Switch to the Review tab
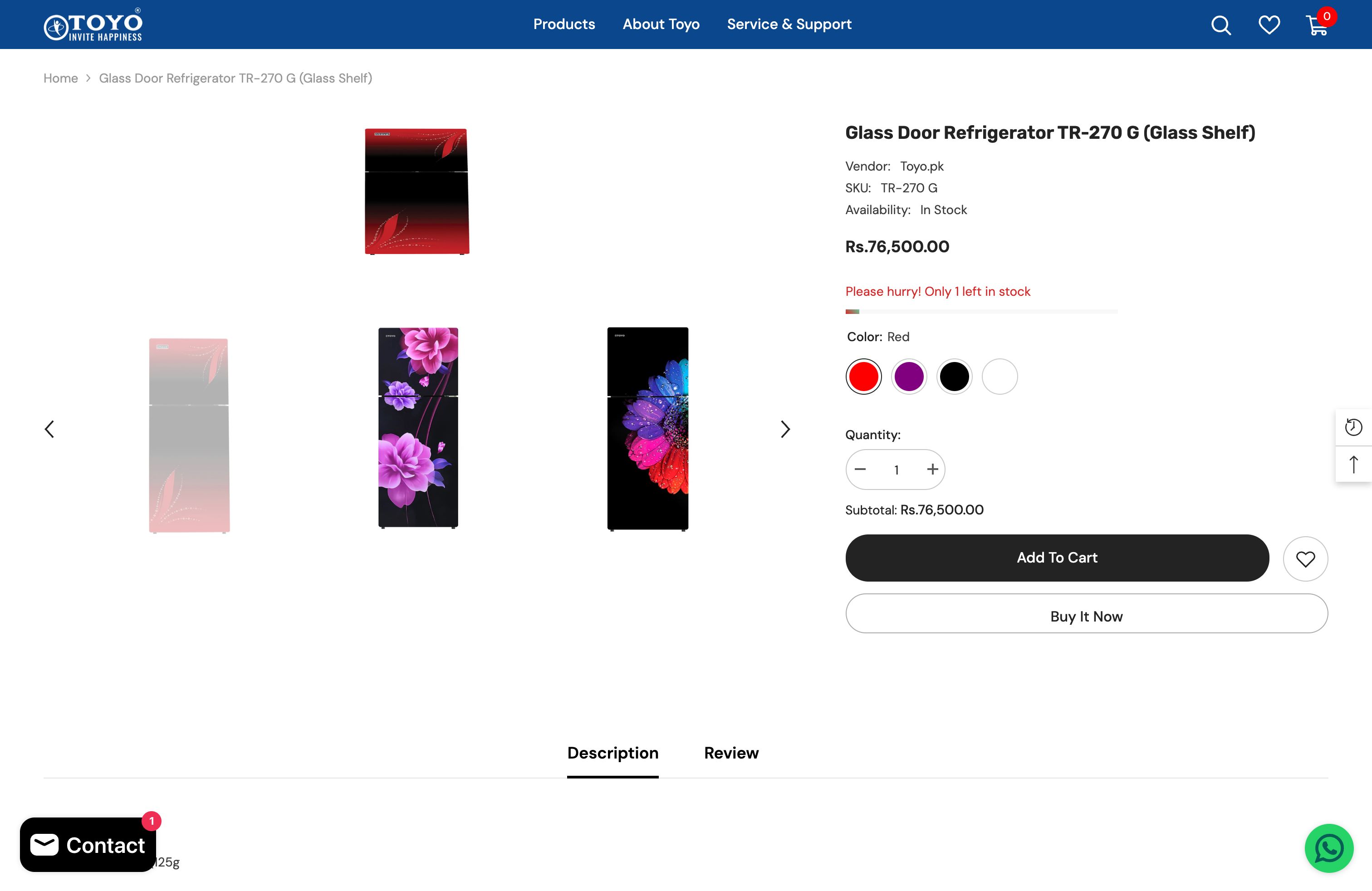 [x=731, y=753]
